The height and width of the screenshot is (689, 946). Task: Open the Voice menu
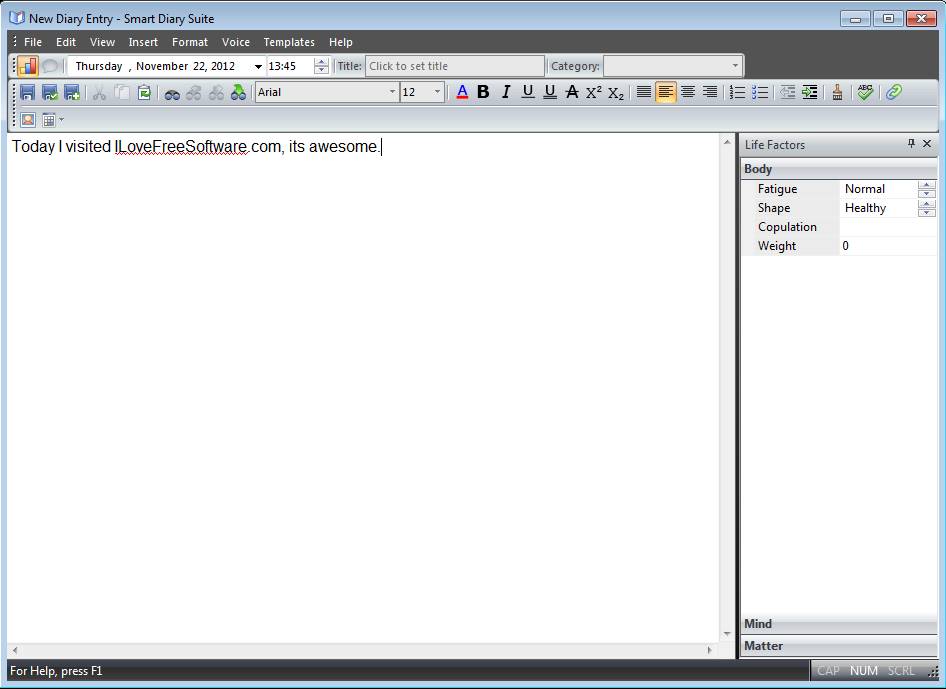[x=236, y=42]
